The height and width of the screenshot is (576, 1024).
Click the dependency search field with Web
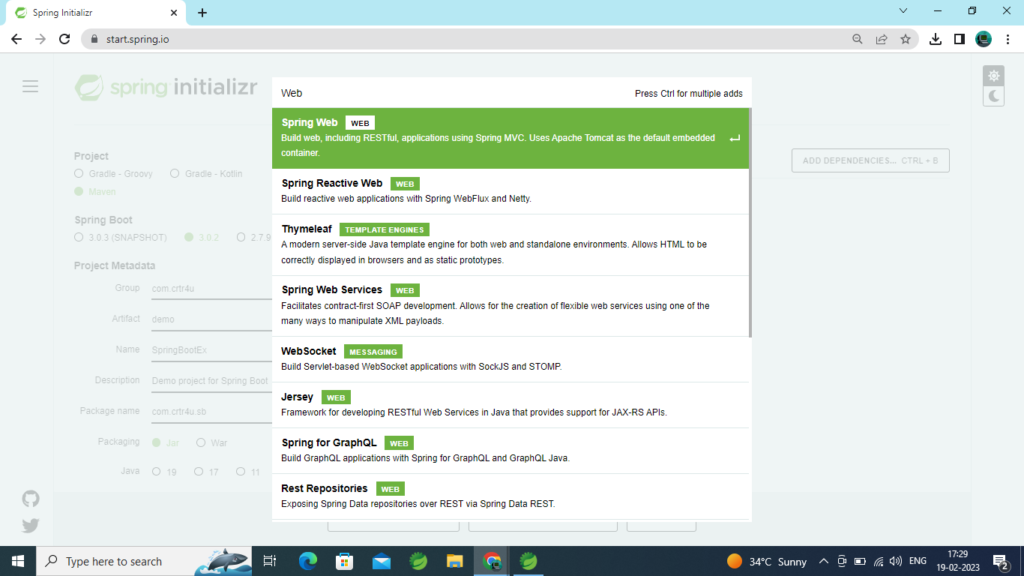[x=451, y=93]
